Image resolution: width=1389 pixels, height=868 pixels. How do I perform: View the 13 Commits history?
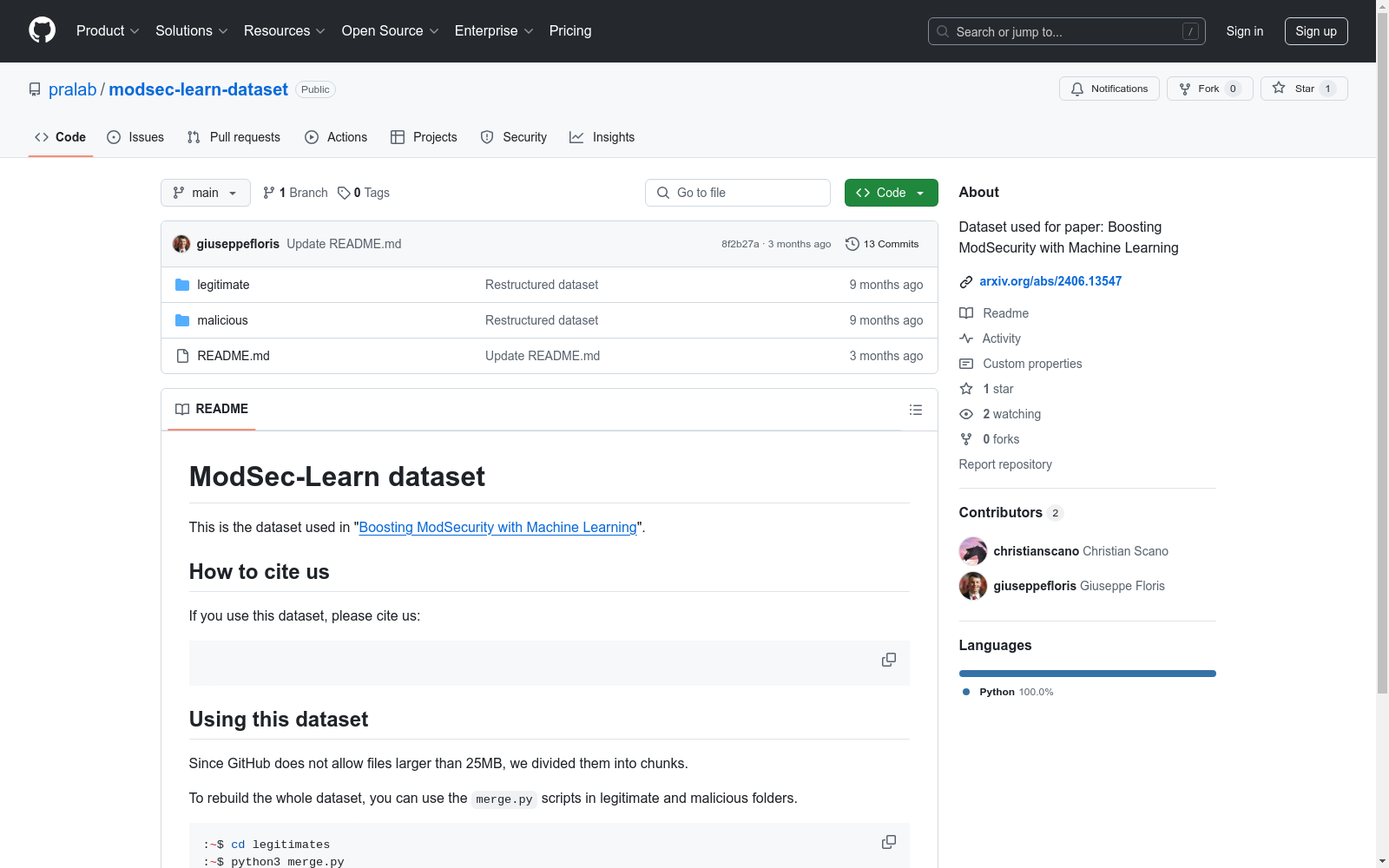[883, 244]
